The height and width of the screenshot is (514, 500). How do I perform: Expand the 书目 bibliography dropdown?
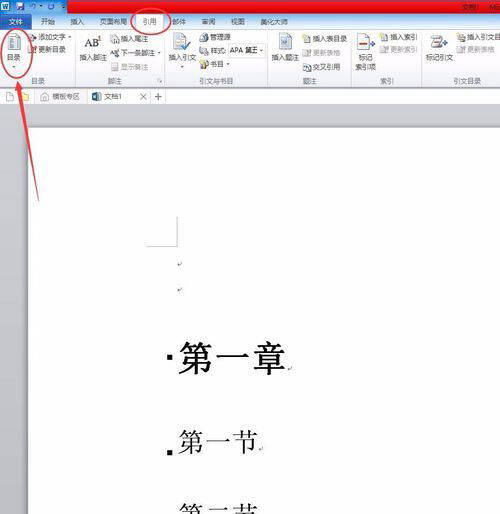[228, 64]
